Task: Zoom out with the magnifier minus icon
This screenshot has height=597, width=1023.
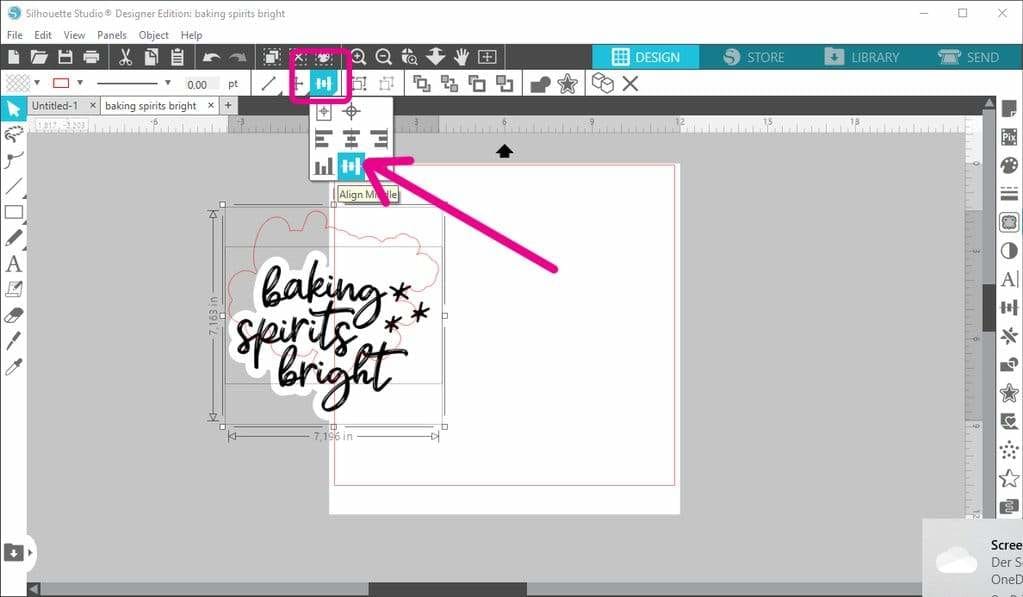Action: (x=384, y=57)
